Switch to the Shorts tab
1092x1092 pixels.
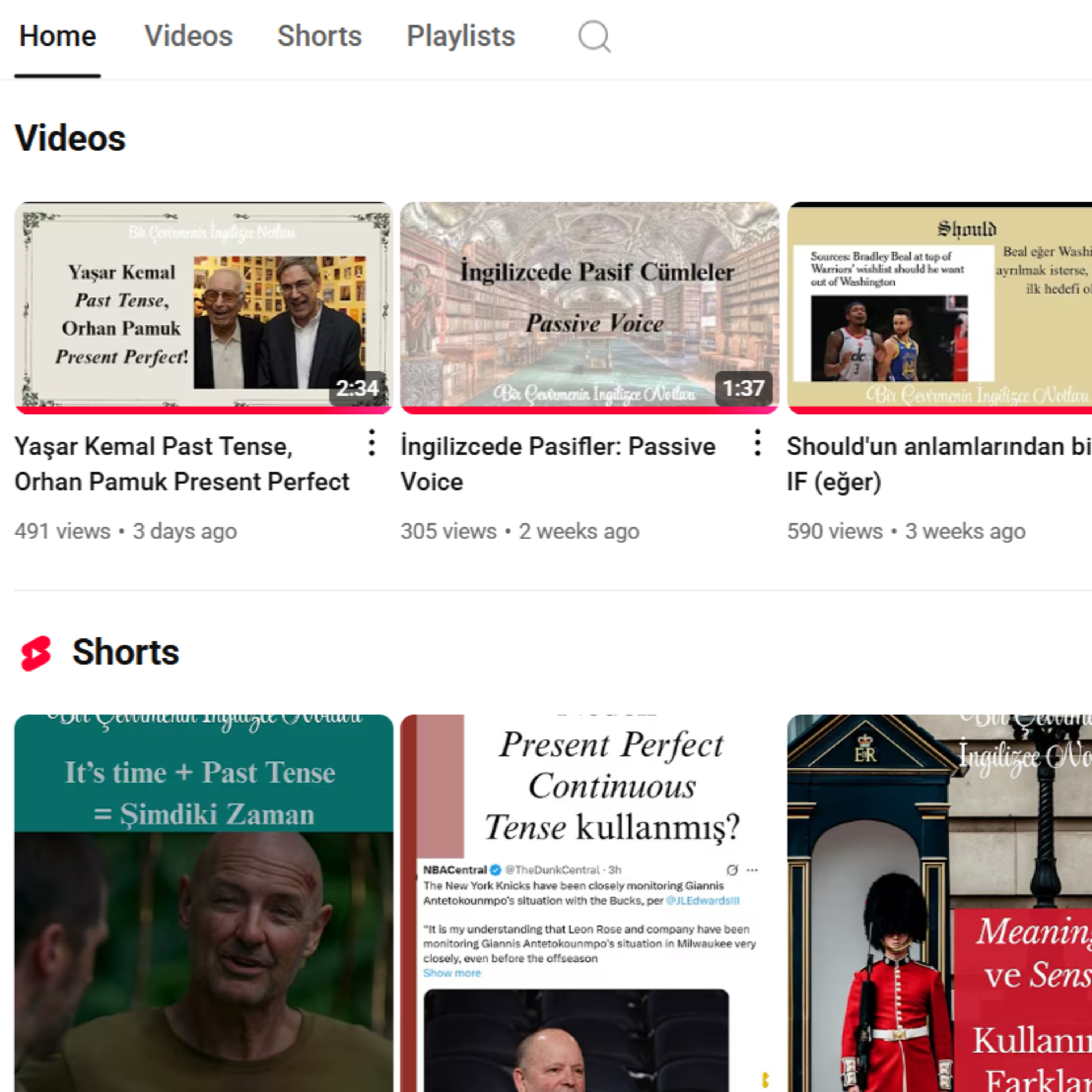pyautogui.click(x=319, y=36)
